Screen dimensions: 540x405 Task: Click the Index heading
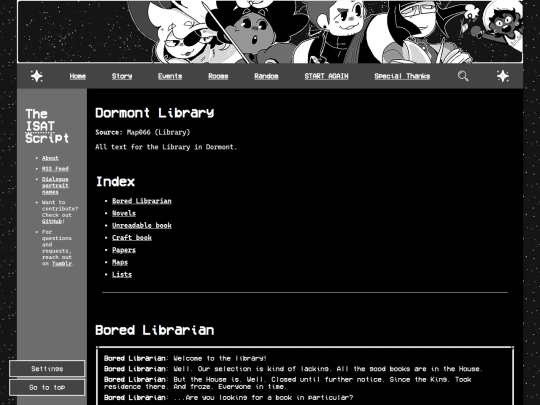point(115,181)
